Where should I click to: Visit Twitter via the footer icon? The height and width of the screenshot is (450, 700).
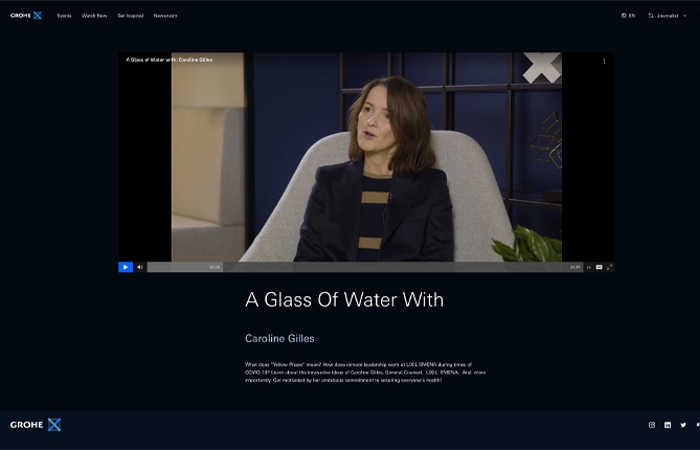683,425
